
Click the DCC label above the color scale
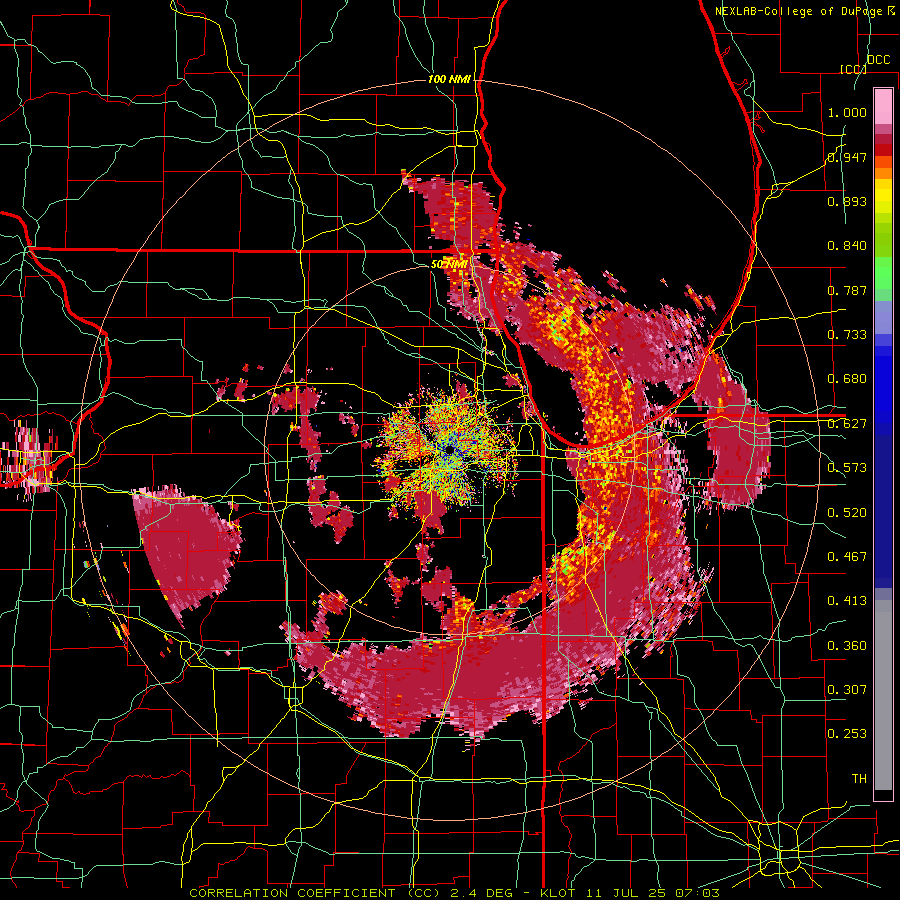(x=878, y=60)
